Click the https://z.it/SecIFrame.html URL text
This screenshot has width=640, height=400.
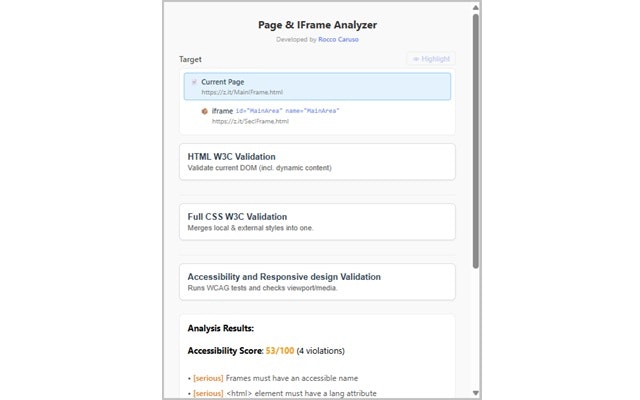coord(250,121)
